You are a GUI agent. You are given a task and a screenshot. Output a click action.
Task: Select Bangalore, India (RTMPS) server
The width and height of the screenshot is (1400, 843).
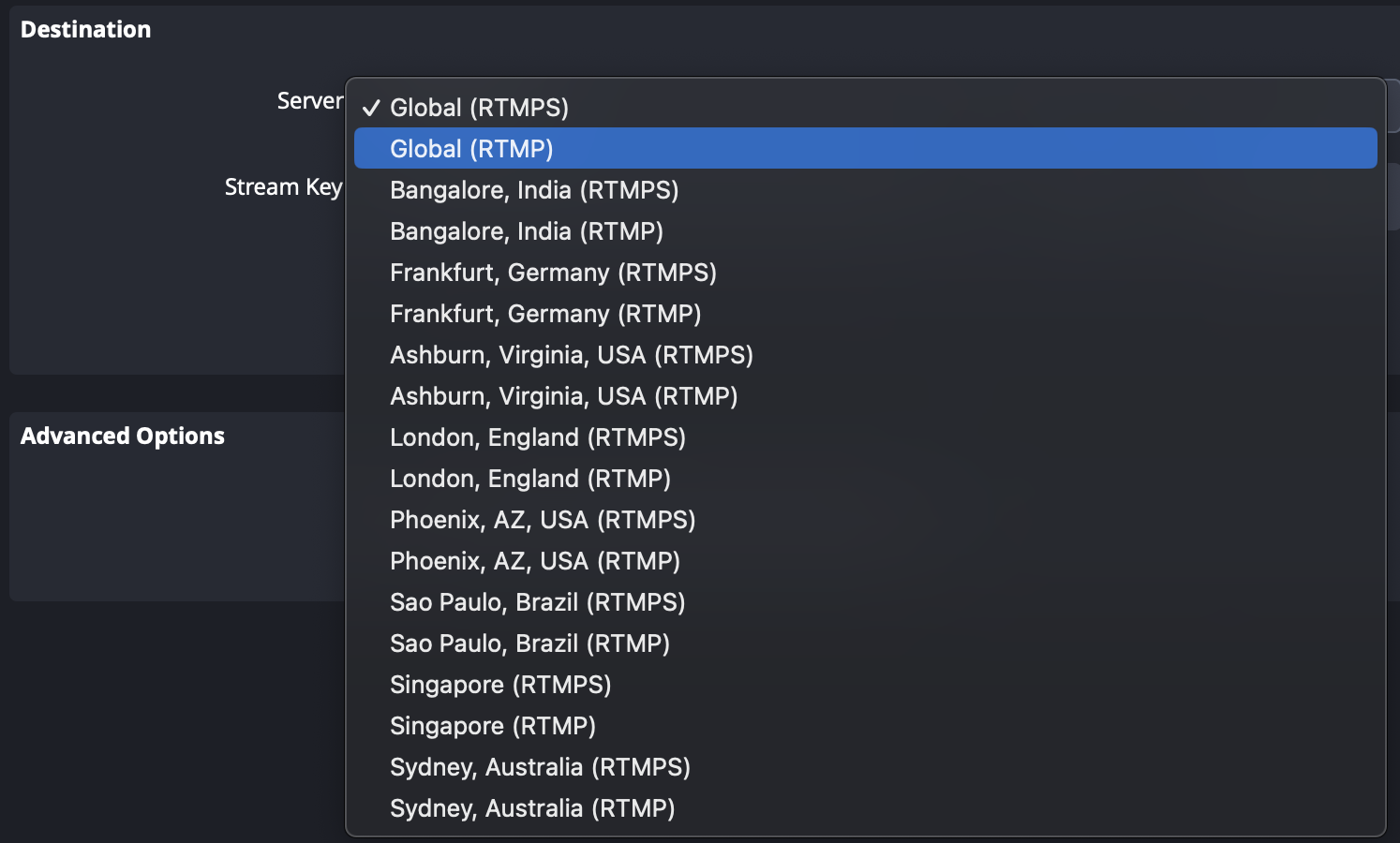(534, 190)
